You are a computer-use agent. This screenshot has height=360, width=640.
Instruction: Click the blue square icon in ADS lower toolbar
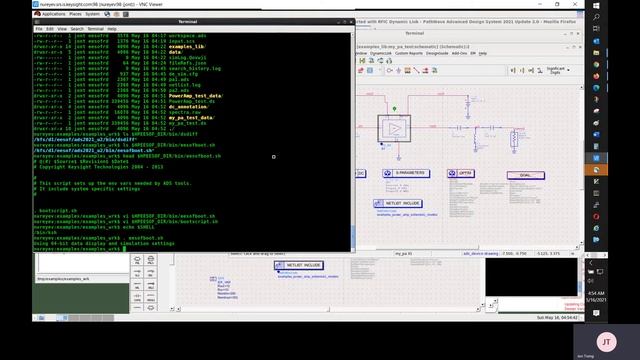click(370, 71)
